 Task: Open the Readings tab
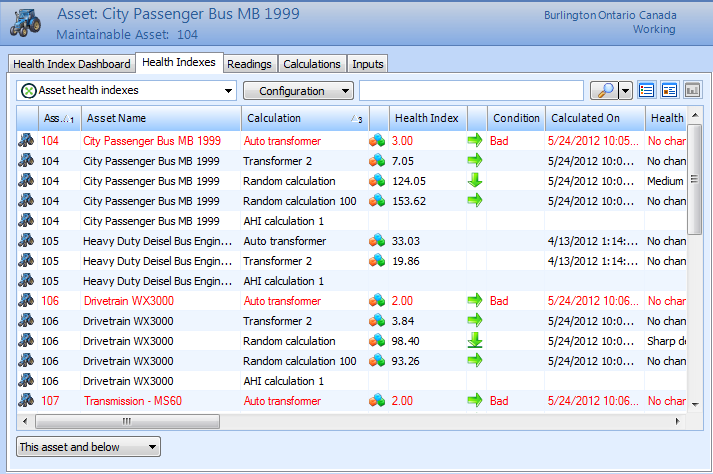point(249,64)
